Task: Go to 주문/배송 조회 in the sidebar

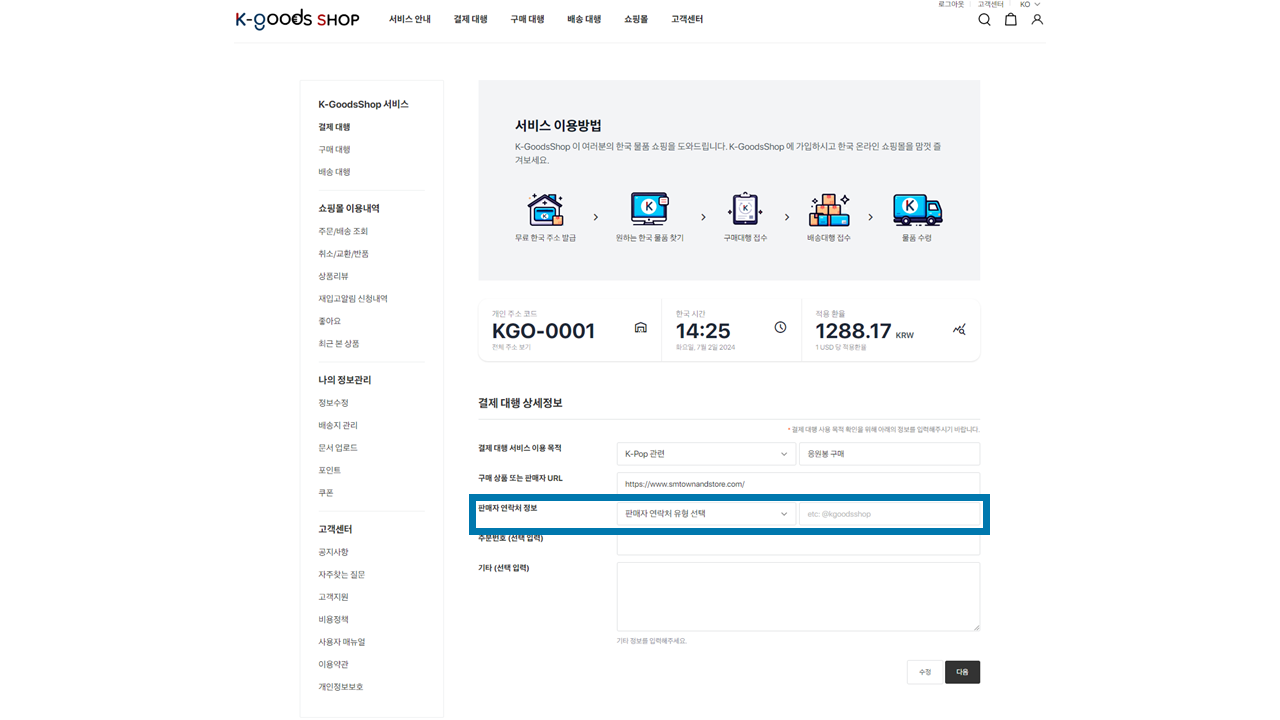Action: click(343, 231)
